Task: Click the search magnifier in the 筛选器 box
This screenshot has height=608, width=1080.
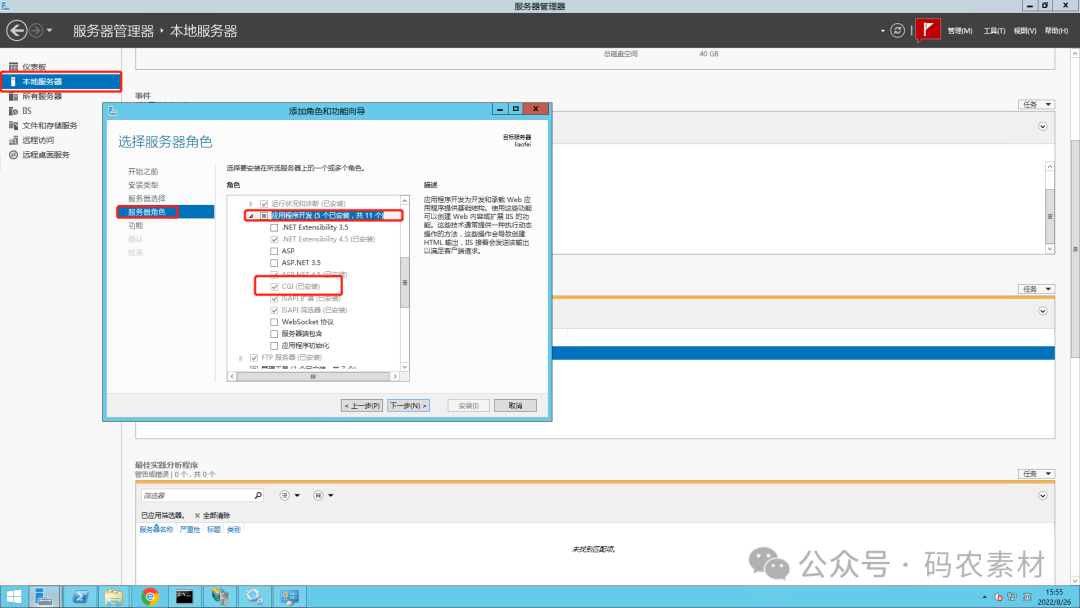Action: (x=258, y=495)
